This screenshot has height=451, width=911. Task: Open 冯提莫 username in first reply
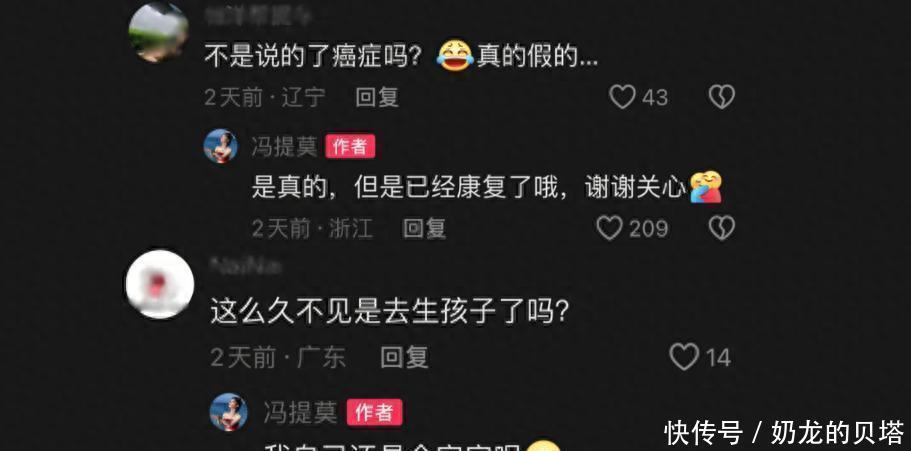284,146
